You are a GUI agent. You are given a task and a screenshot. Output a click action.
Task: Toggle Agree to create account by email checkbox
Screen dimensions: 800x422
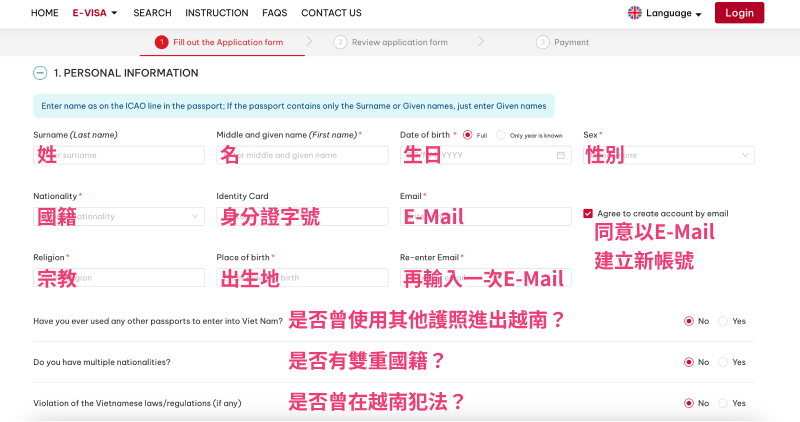pyautogui.click(x=588, y=213)
